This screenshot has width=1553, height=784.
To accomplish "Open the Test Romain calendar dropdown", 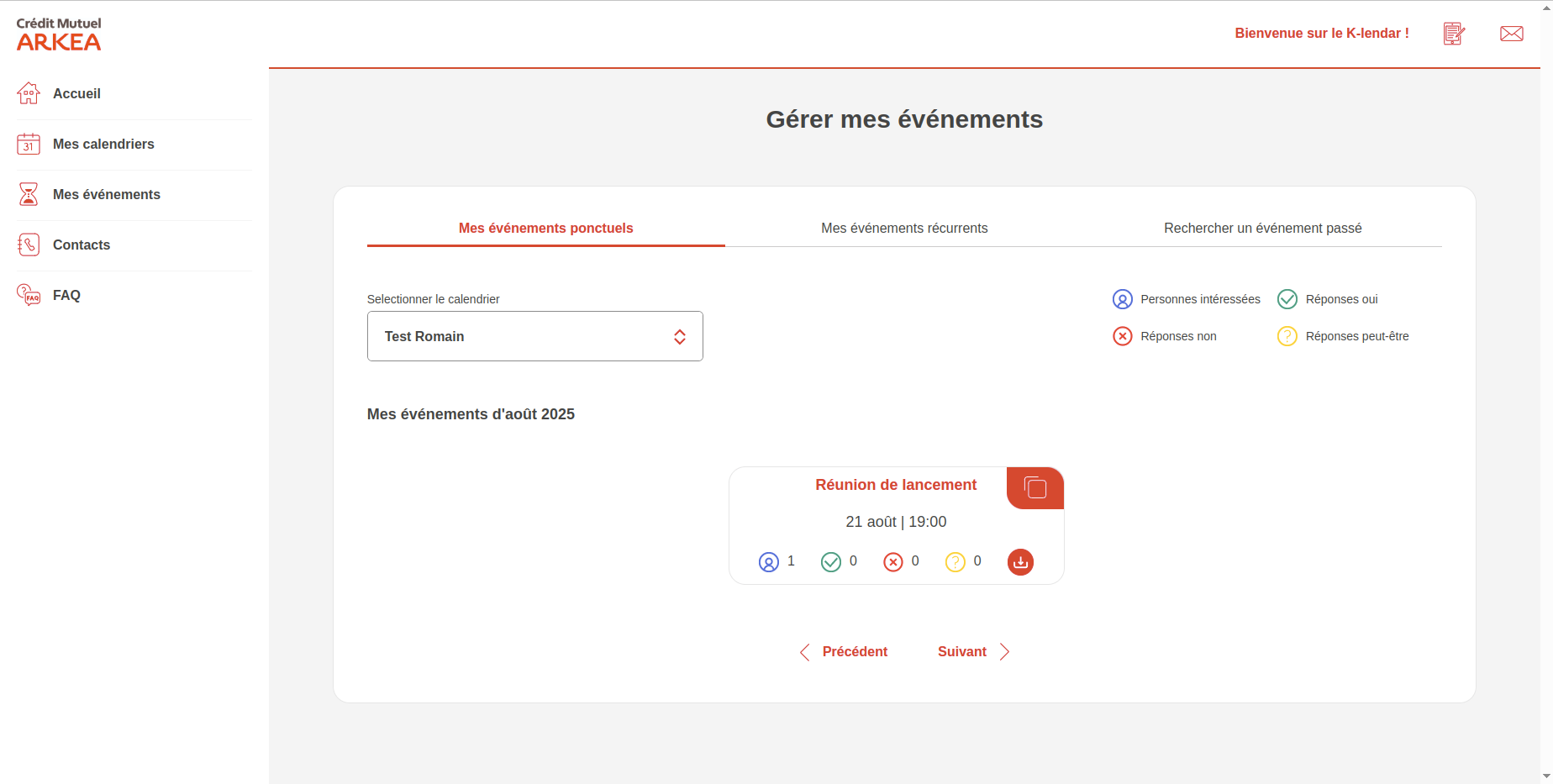I will click(534, 336).
